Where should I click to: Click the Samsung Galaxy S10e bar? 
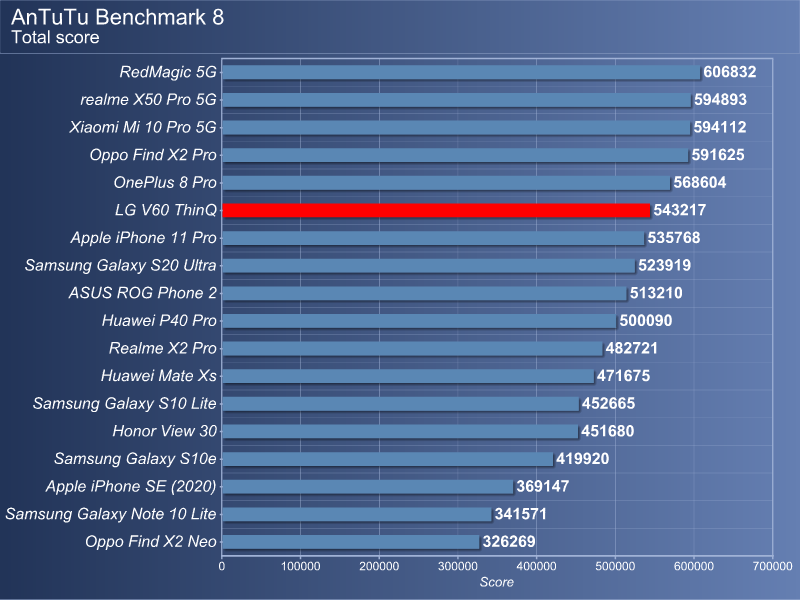pyautogui.click(x=388, y=459)
